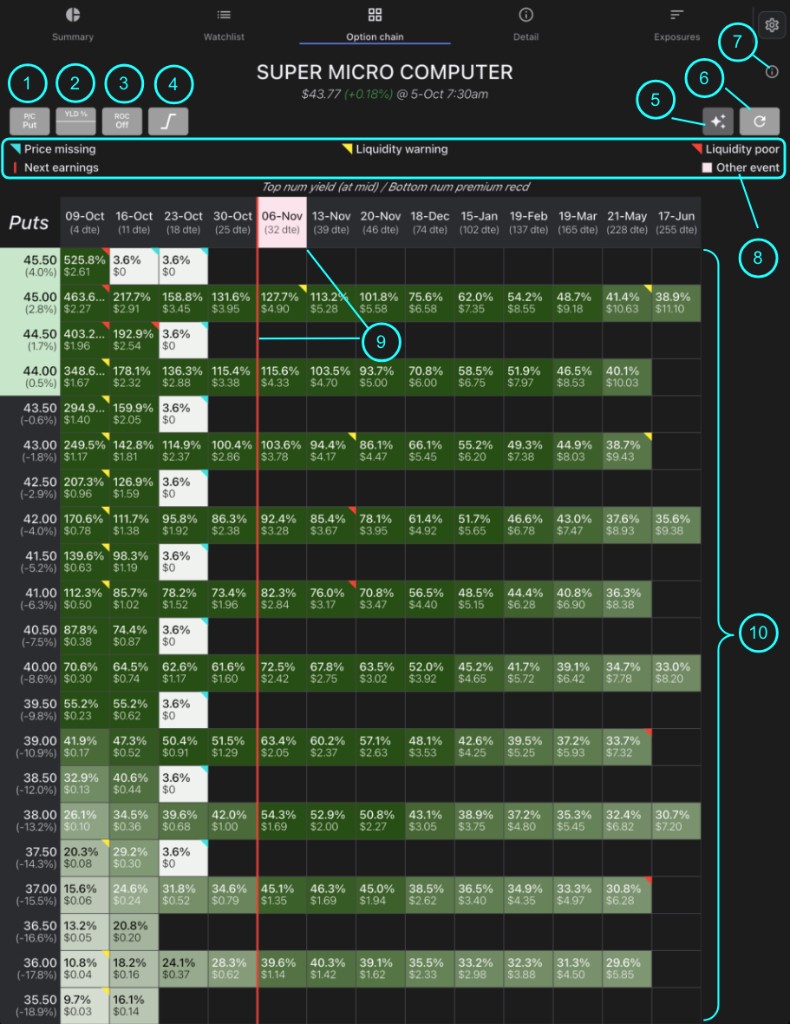This screenshot has width=790, height=1024.
Task: Select the highlighted 06-Nov expiry header
Action: 282,222
